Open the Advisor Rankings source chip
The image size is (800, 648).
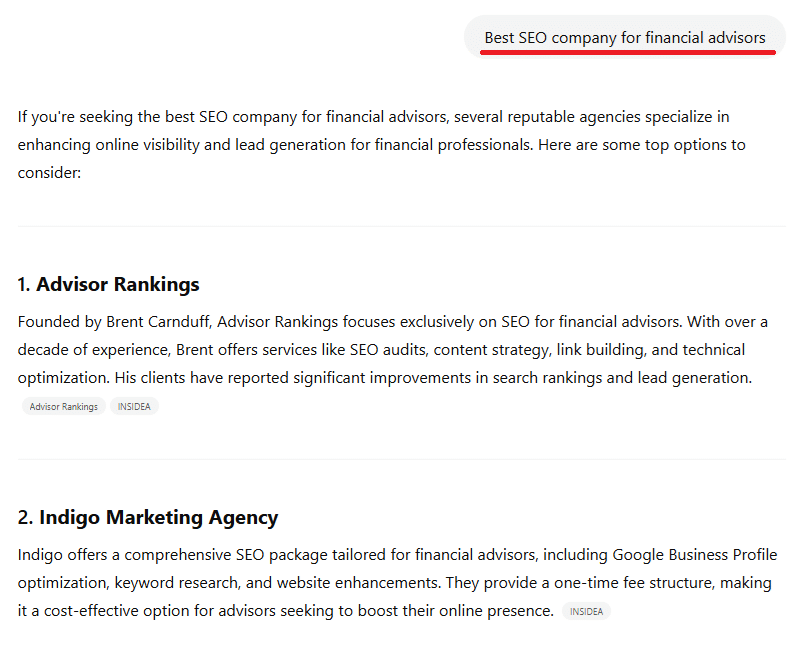pos(64,407)
